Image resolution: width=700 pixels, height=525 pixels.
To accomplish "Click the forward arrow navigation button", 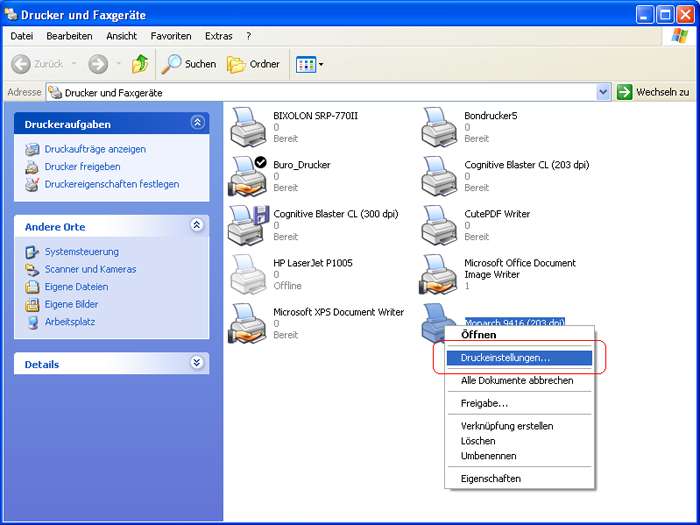I will coord(98,64).
